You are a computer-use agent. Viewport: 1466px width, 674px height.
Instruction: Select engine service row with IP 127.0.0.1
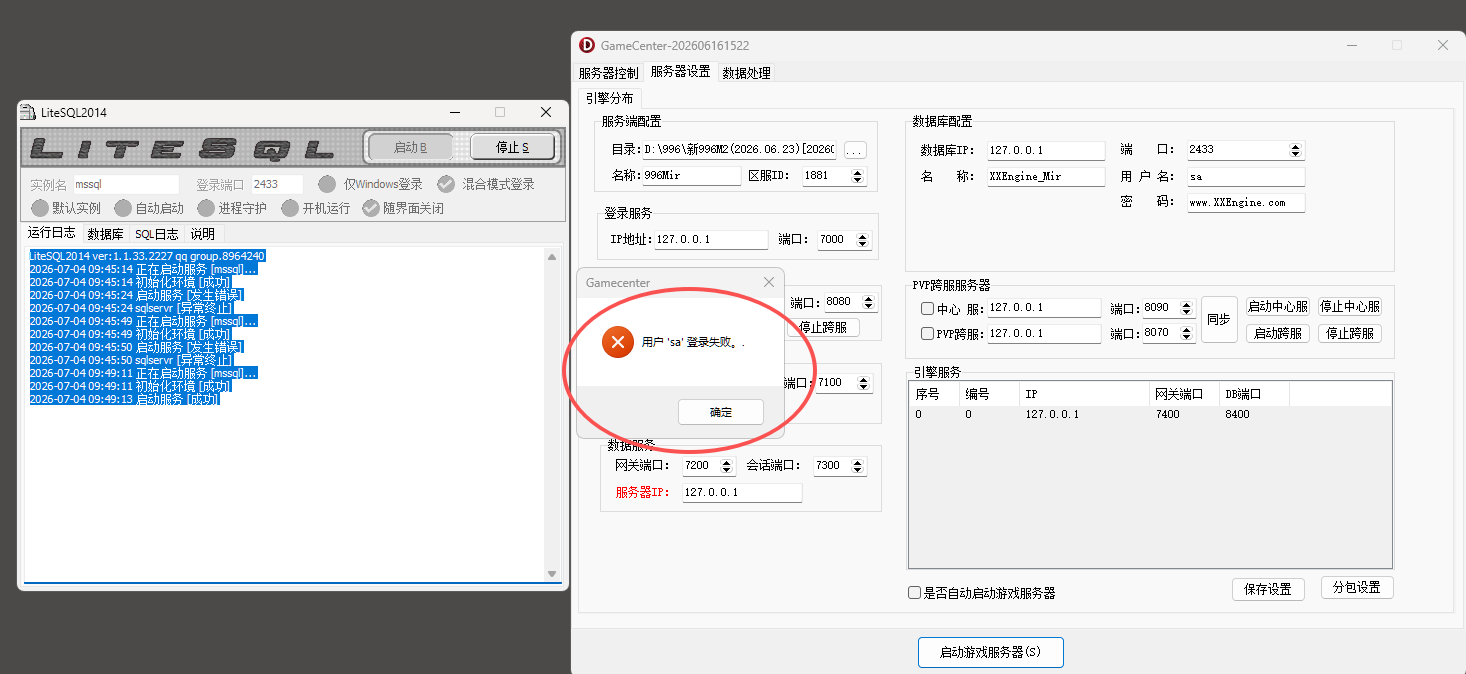(x=1149, y=414)
